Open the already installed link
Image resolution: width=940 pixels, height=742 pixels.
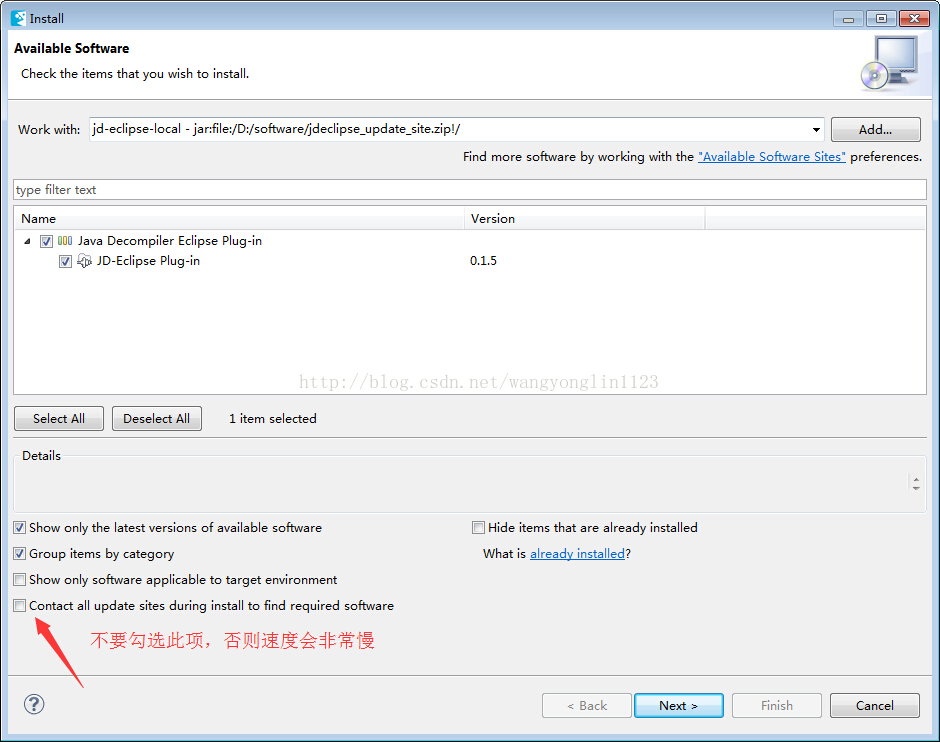coord(577,554)
